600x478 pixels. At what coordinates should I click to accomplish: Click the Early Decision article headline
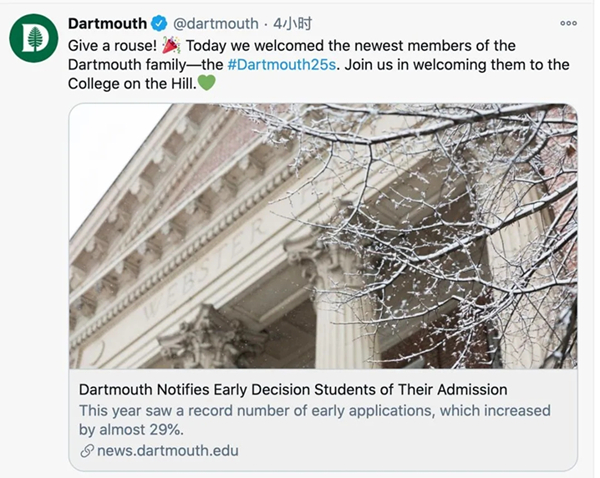(x=292, y=388)
